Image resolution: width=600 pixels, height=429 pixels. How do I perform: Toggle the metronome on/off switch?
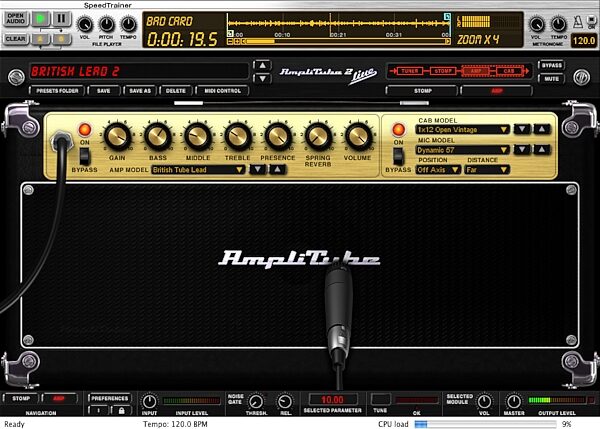[x=592, y=23]
